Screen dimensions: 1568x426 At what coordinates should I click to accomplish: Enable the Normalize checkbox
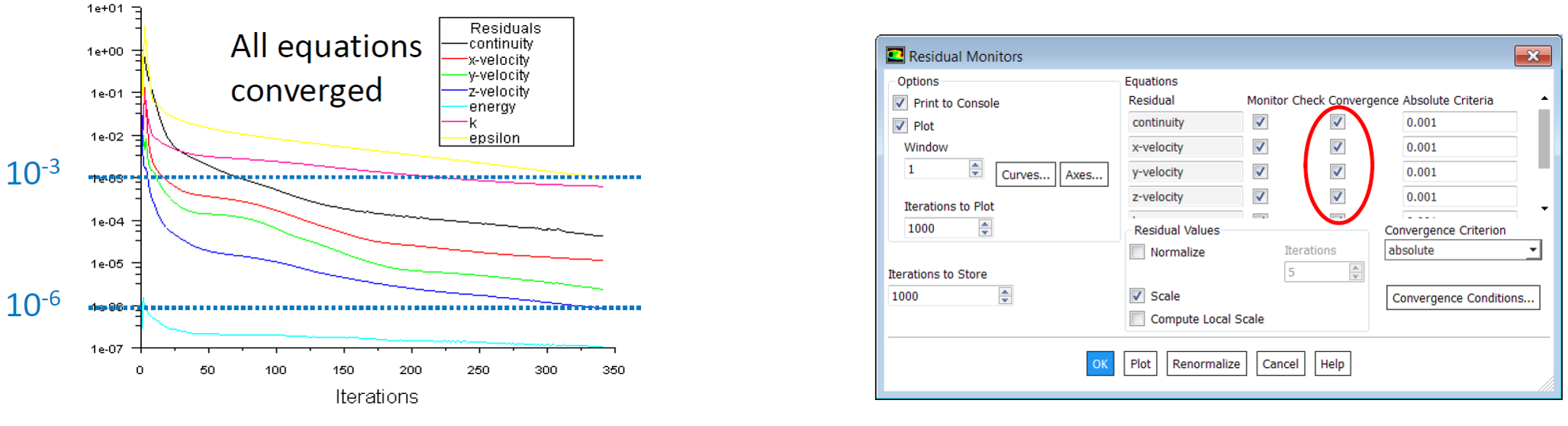[x=1138, y=252]
